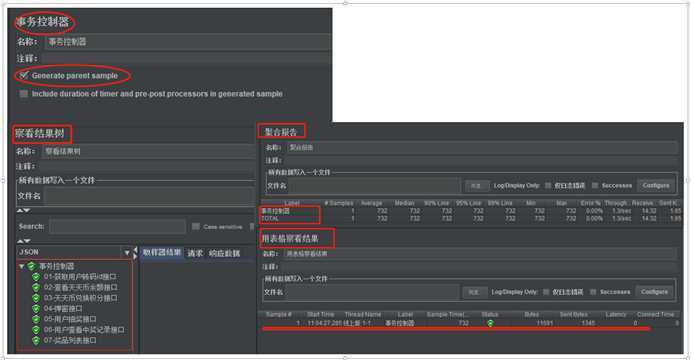This screenshot has height=360, width=691.
Task: Click the Configure button in the 聚合报告 panel
Action: (x=656, y=186)
